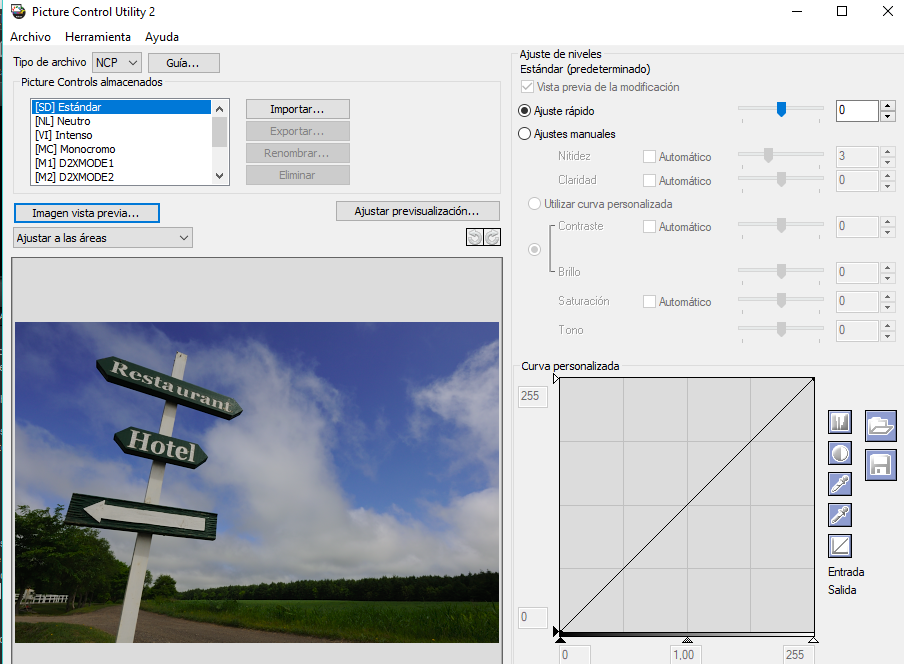Select [M1] D2XMODE1 in the Picture Controls list

tap(122, 163)
